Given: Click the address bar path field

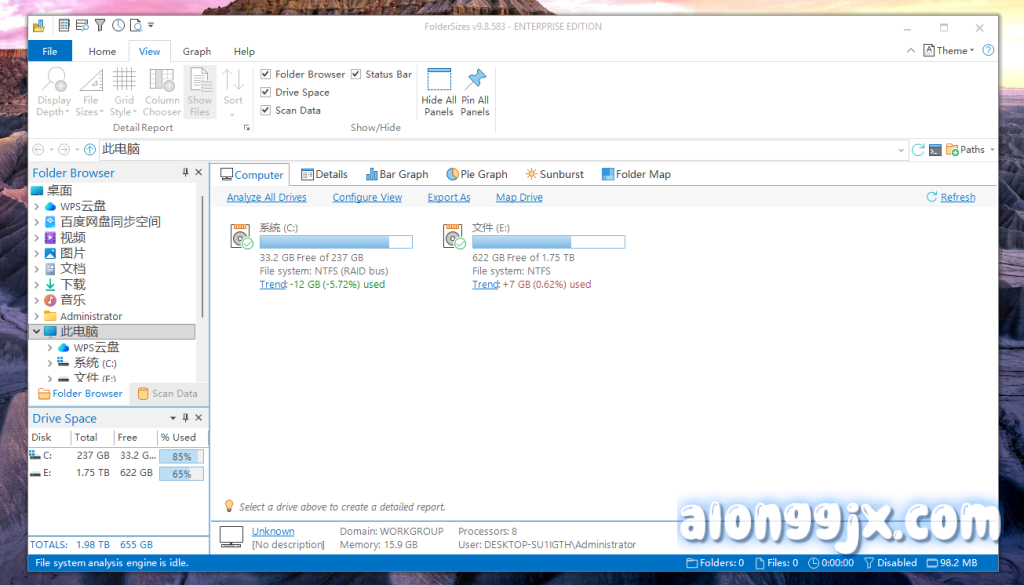Looking at the screenshot, I should 500,150.
